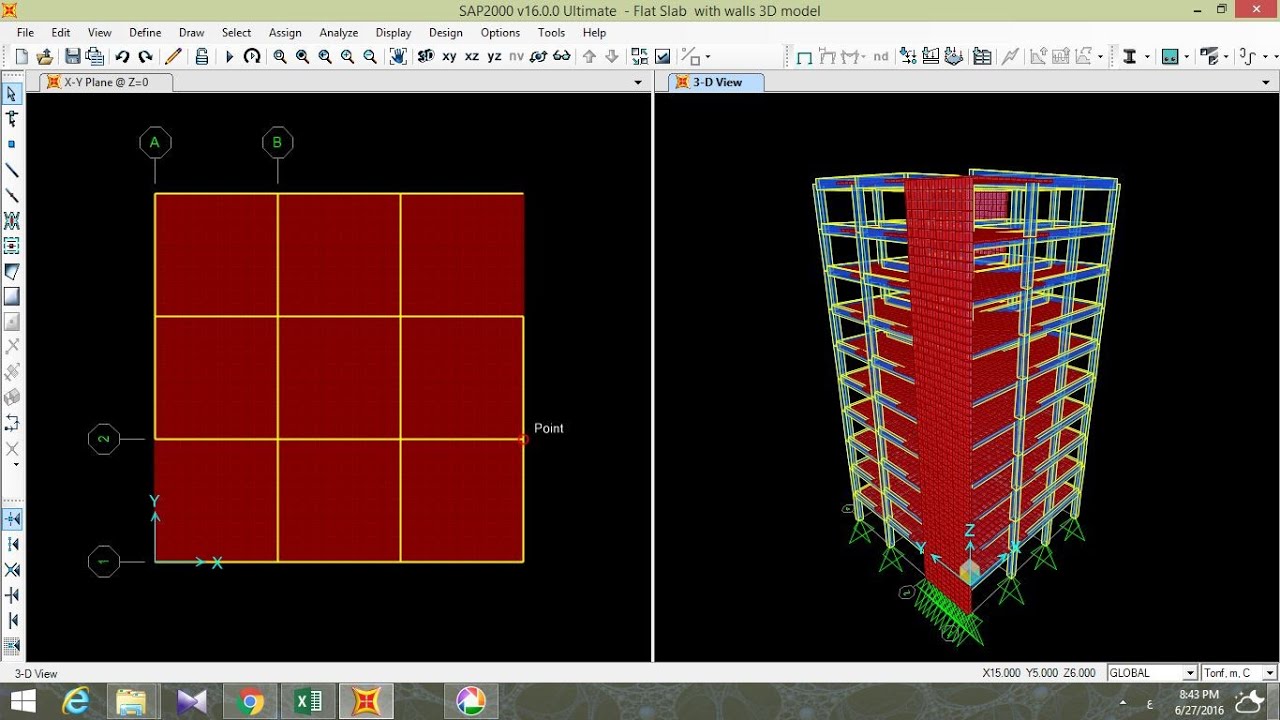
Task: Open the concrete frame design dropdown arrow
Action: click(1188, 58)
